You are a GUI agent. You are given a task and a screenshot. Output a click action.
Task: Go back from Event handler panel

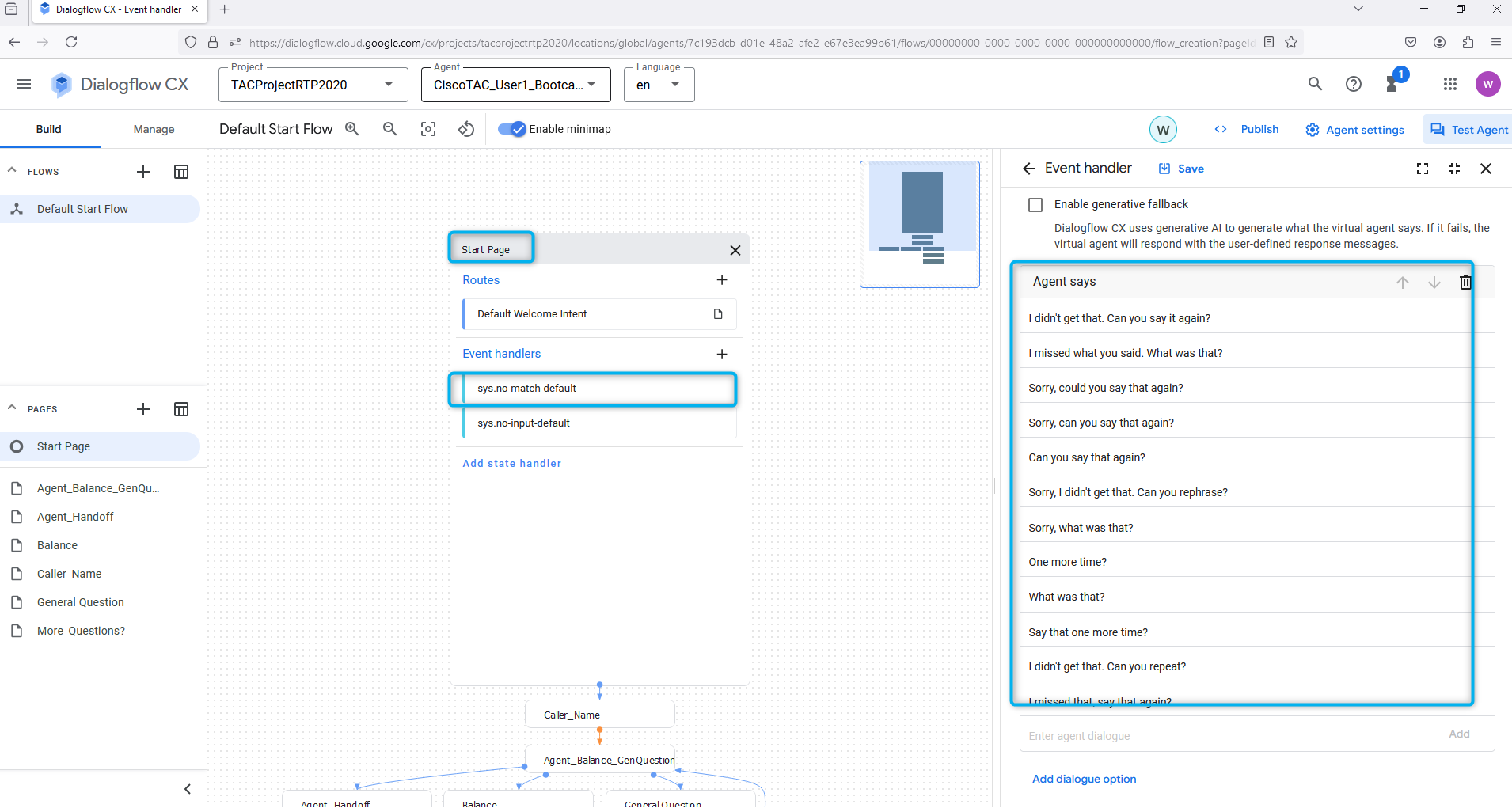click(1029, 169)
